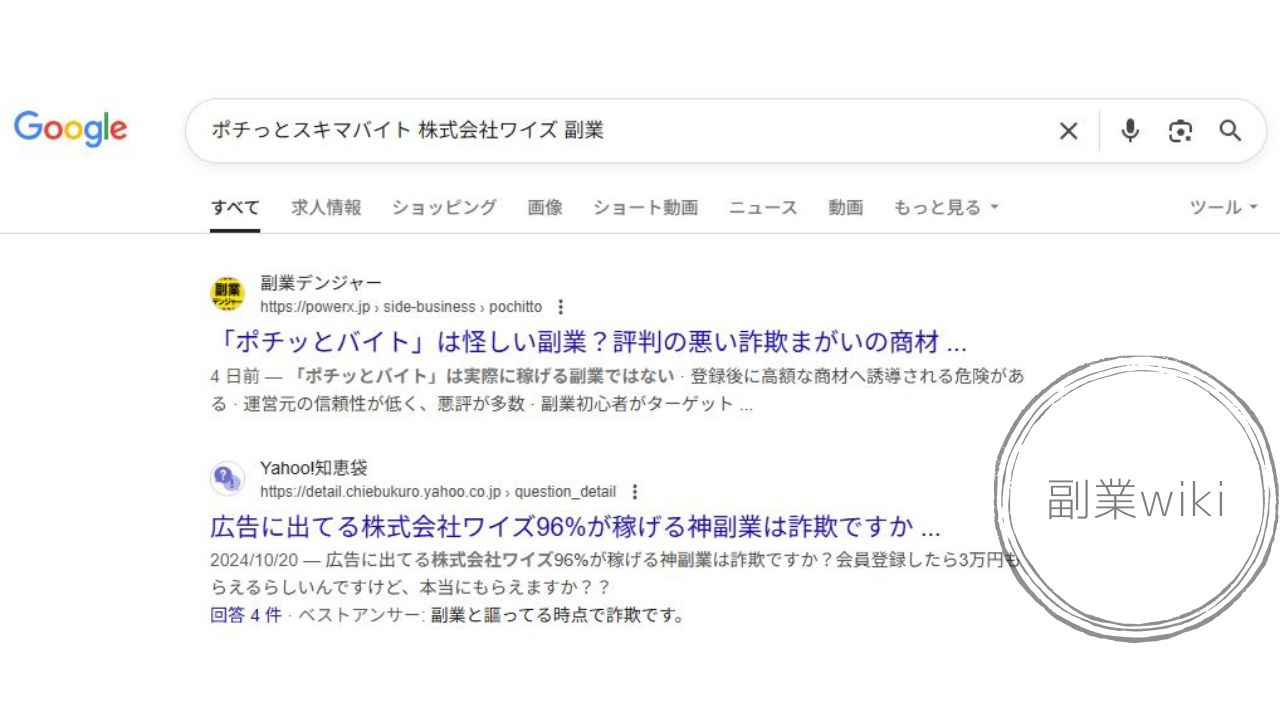Expand the もっと見る dropdown
Viewport: 1280px width, 720px height.
946,208
